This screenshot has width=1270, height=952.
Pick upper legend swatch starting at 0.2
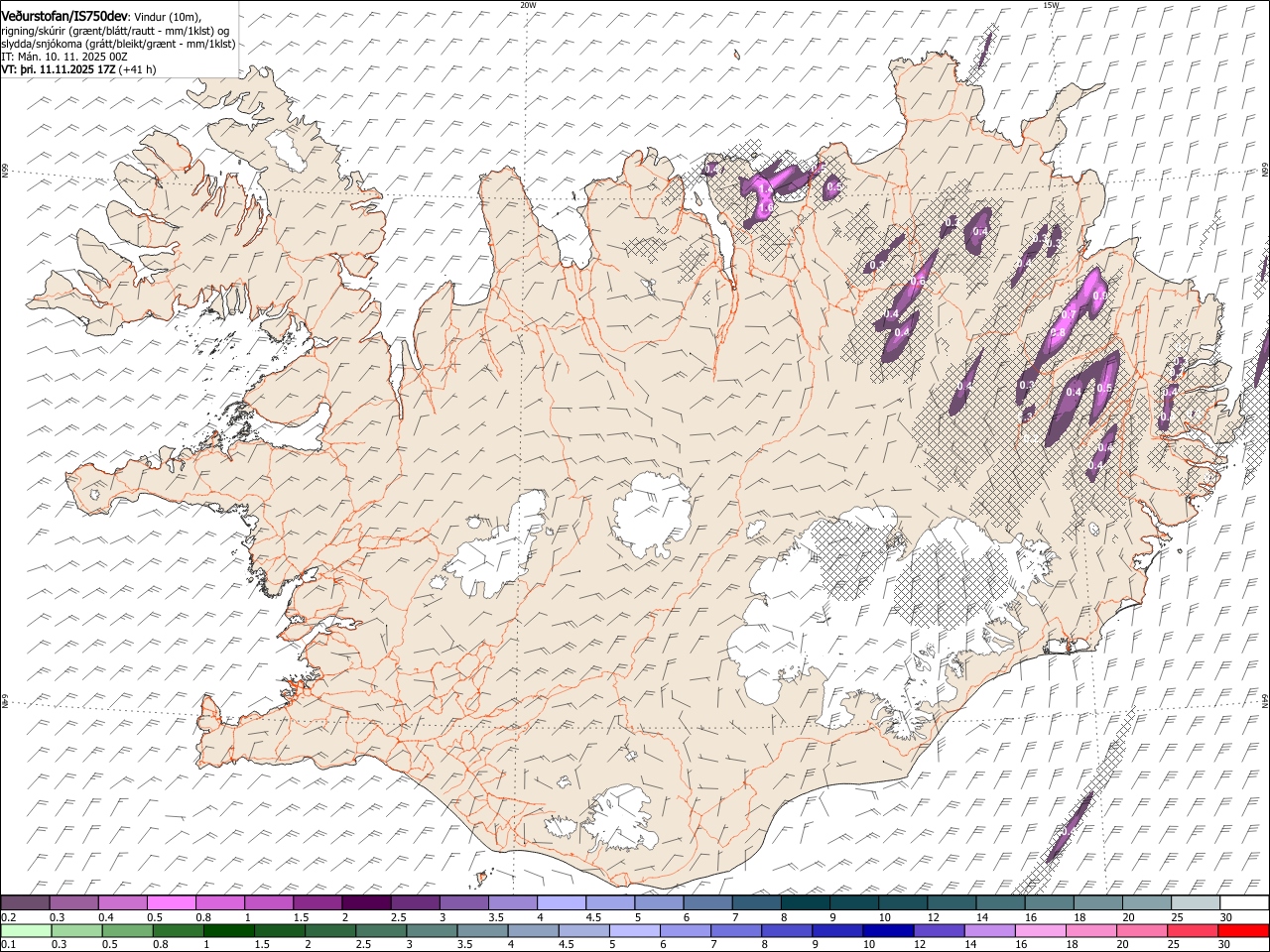click(x=26, y=902)
